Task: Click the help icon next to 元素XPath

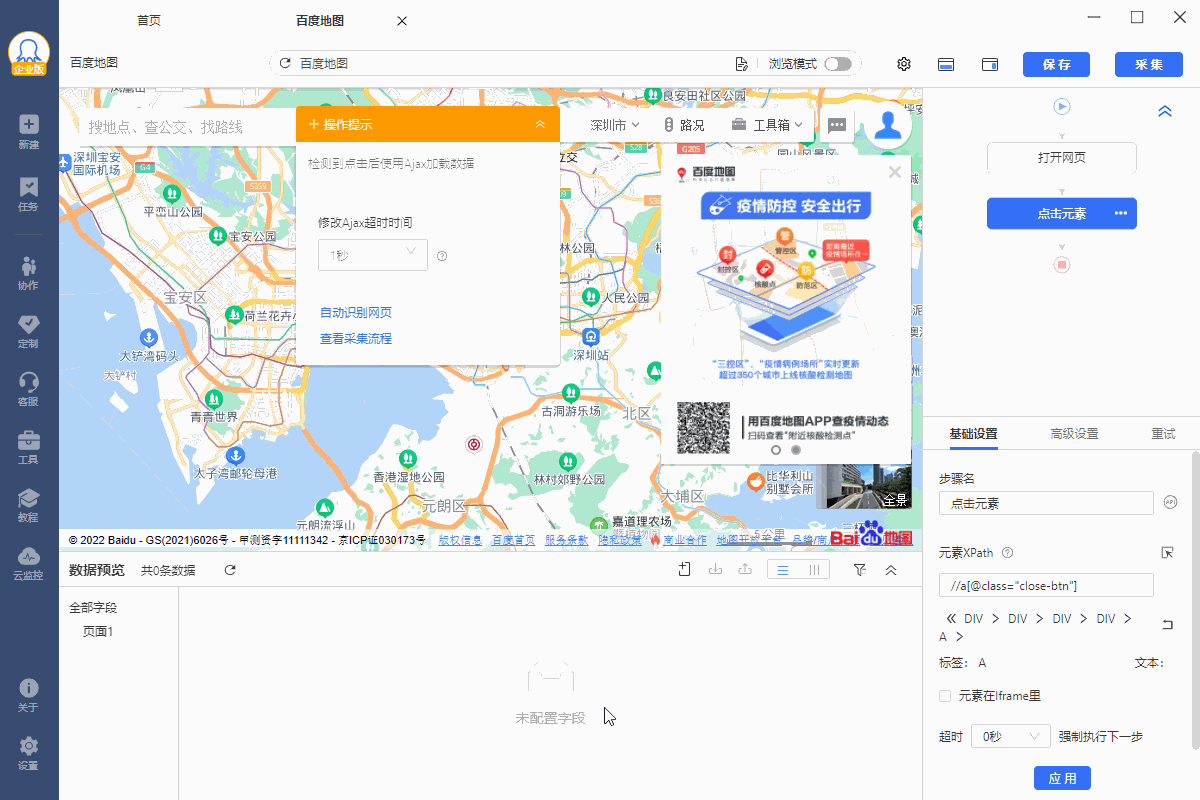Action: 1008,552
